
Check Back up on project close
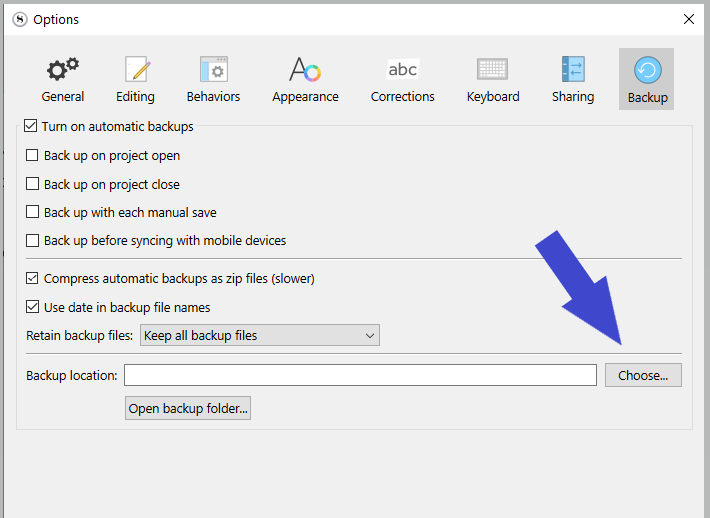pyautogui.click(x=33, y=184)
